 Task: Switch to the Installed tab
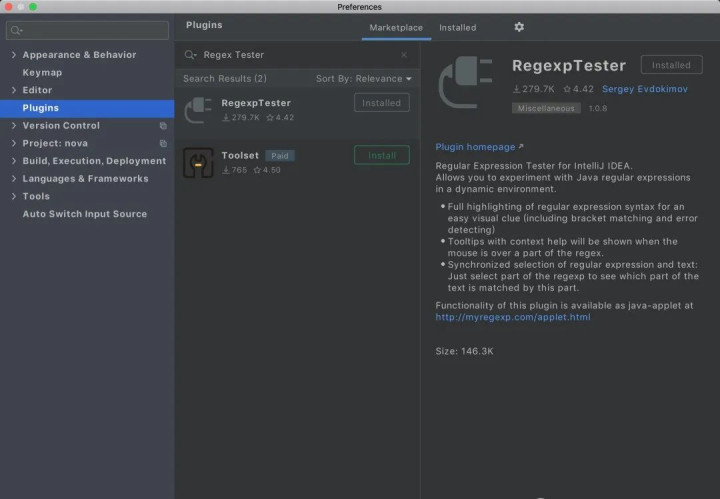pos(457,27)
